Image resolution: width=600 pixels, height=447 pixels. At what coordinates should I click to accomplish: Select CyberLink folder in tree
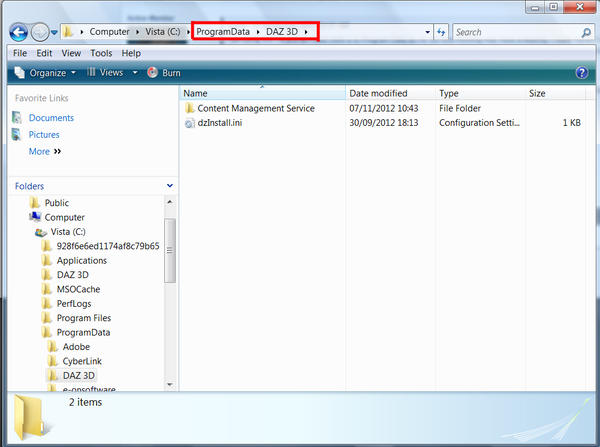click(x=82, y=361)
